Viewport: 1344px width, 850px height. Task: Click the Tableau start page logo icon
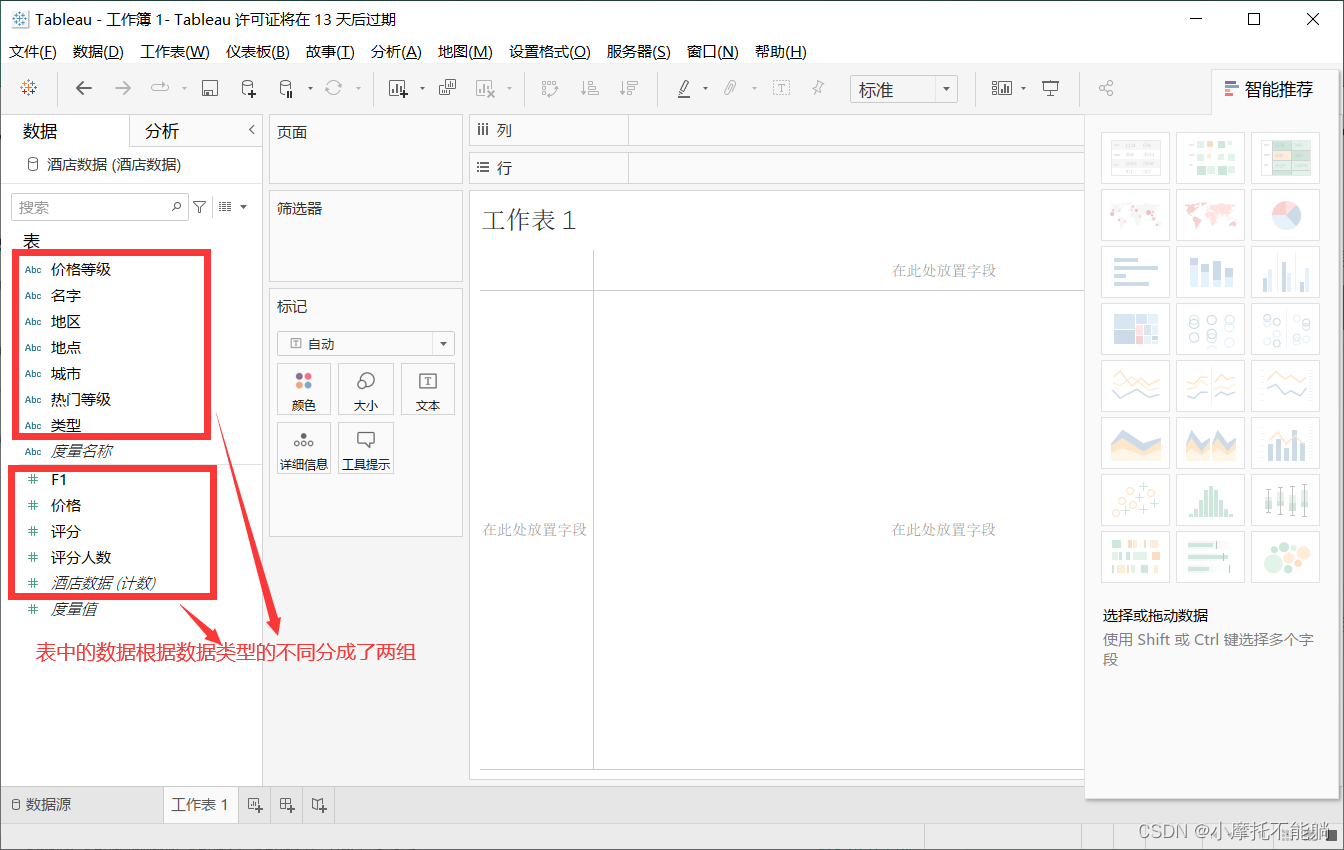29,88
